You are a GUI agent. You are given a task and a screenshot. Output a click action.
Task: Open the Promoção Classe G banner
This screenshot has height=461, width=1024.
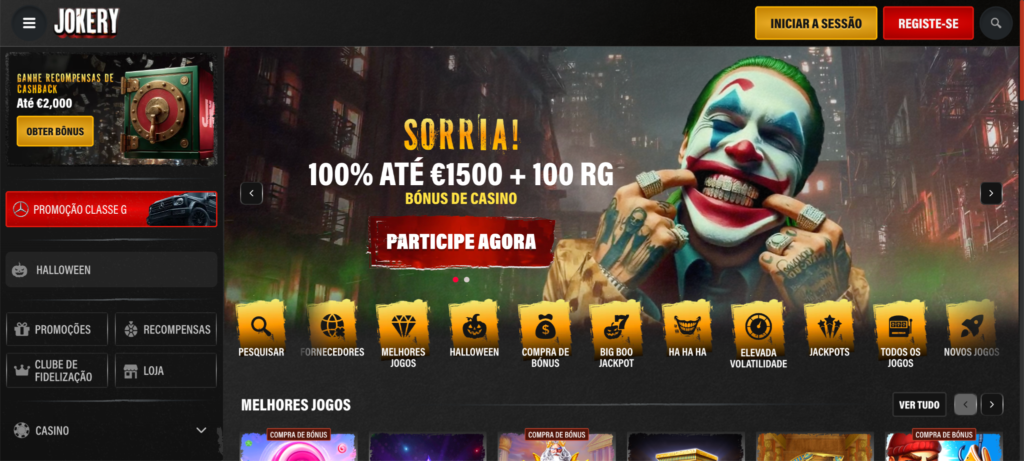(x=111, y=209)
